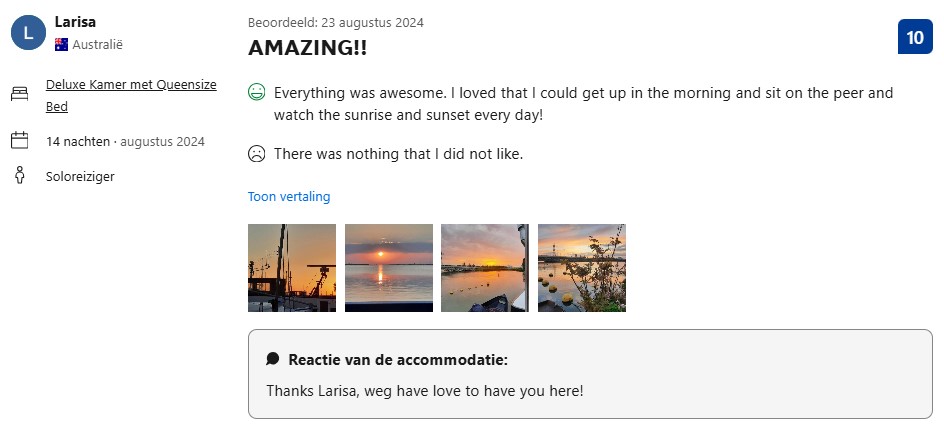This screenshot has width=944, height=426.
Task: Click Larisa's avatar circle with letter L
Action: (28, 33)
